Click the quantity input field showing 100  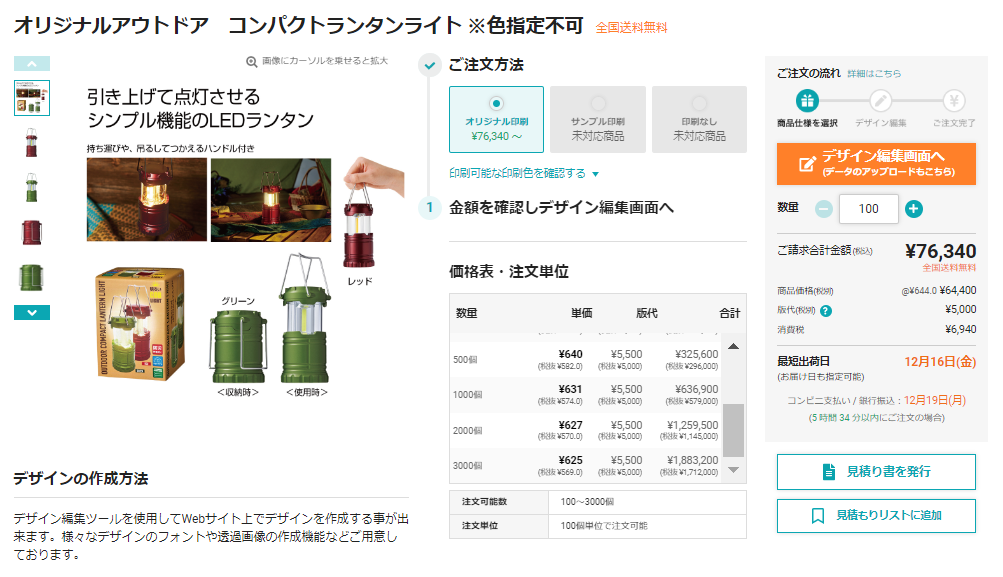pyautogui.click(x=869, y=209)
